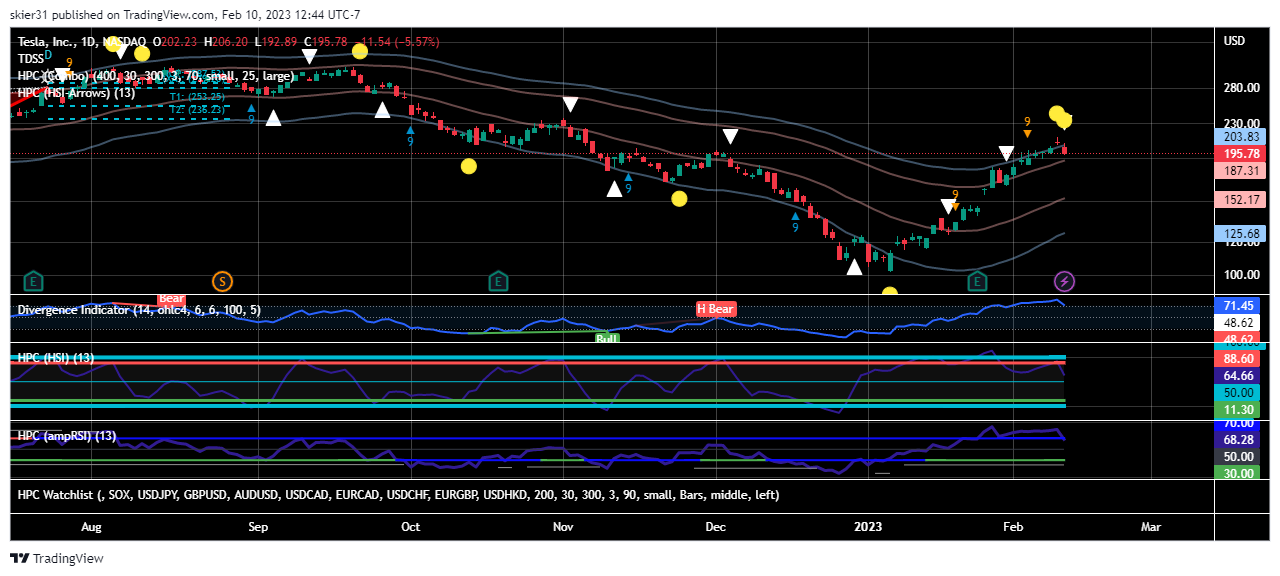This screenshot has height=576, width=1280.
Task: Click the 2023 label on time axis
Action: click(868, 526)
